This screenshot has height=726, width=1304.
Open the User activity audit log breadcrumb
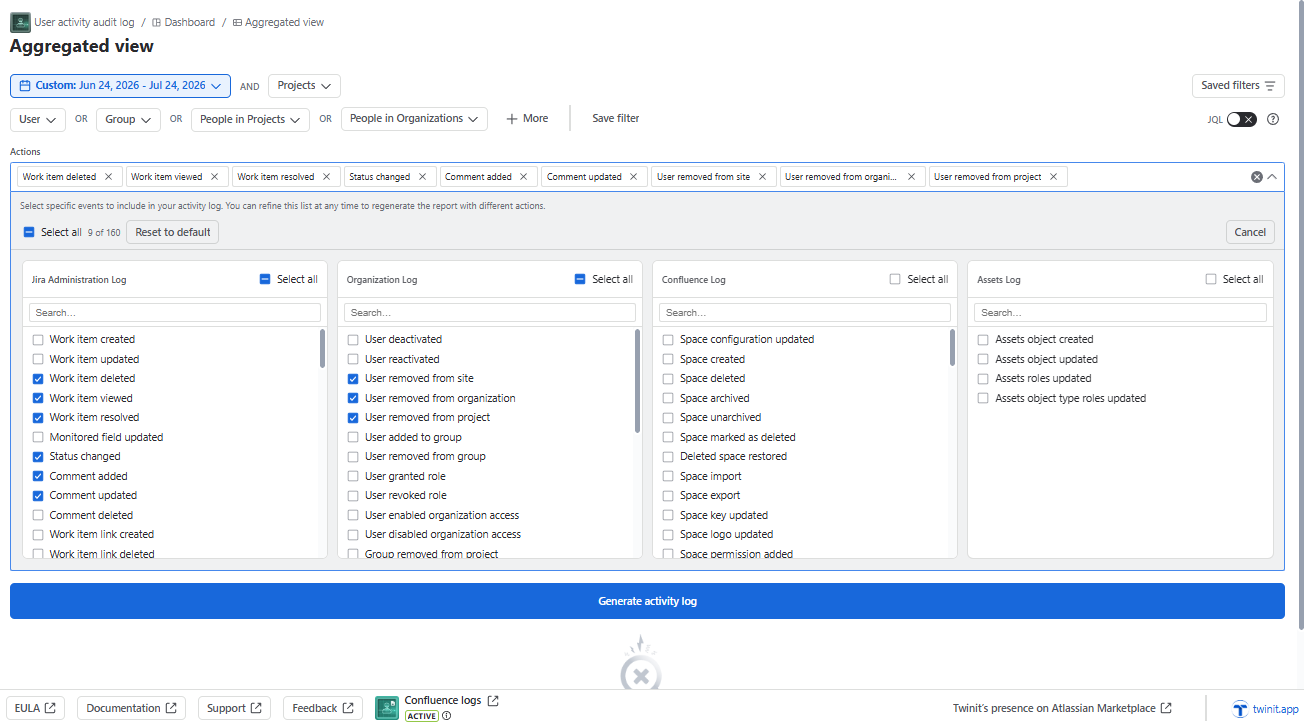[84, 22]
